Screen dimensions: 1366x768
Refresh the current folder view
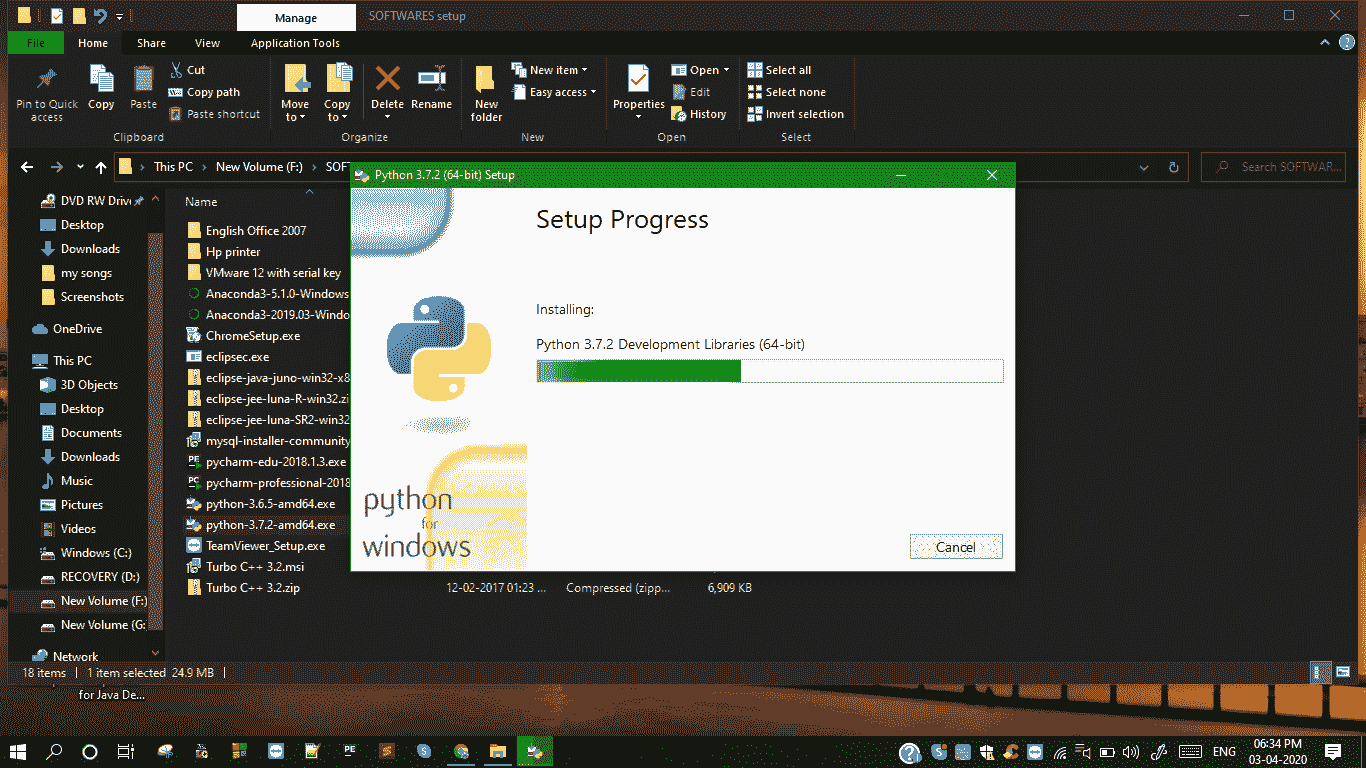pyautogui.click(x=1174, y=167)
